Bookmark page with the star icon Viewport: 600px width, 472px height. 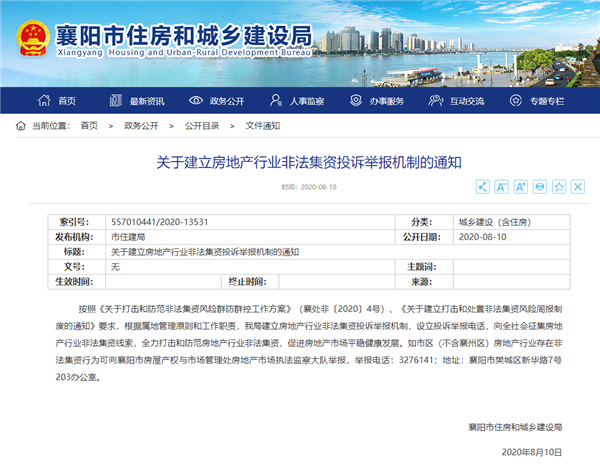point(559,187)
